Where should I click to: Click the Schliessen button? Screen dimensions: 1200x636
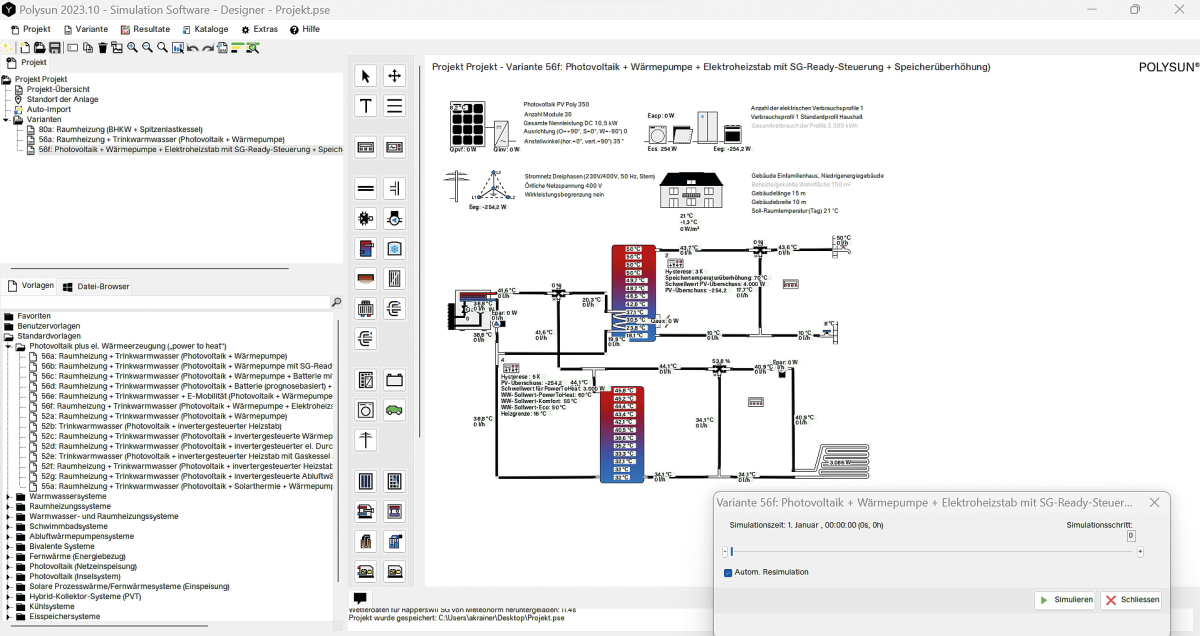[x=1131, y=600]
